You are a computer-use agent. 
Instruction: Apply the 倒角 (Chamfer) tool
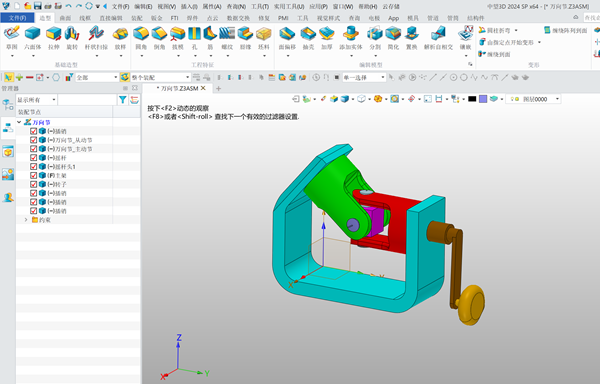tap(159, 38)
